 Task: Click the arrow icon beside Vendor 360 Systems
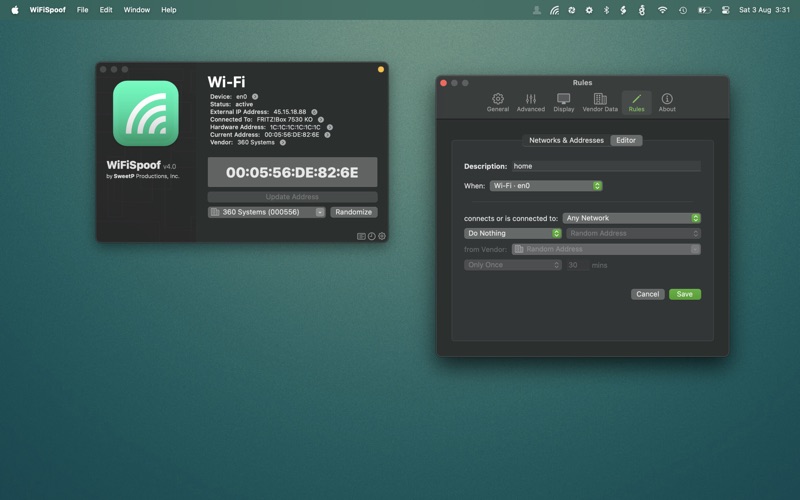pyautogui.click(x=283, y=142)
